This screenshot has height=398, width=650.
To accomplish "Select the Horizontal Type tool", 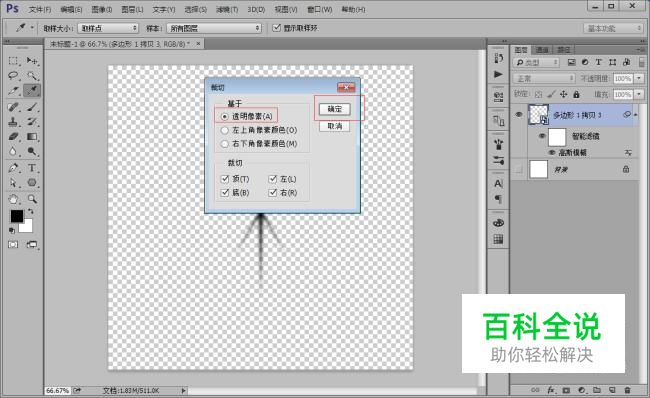I will (32, 168).
